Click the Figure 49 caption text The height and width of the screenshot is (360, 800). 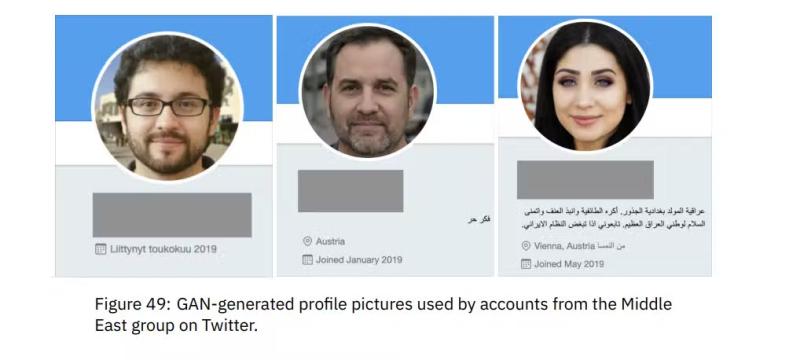point(383,314)
